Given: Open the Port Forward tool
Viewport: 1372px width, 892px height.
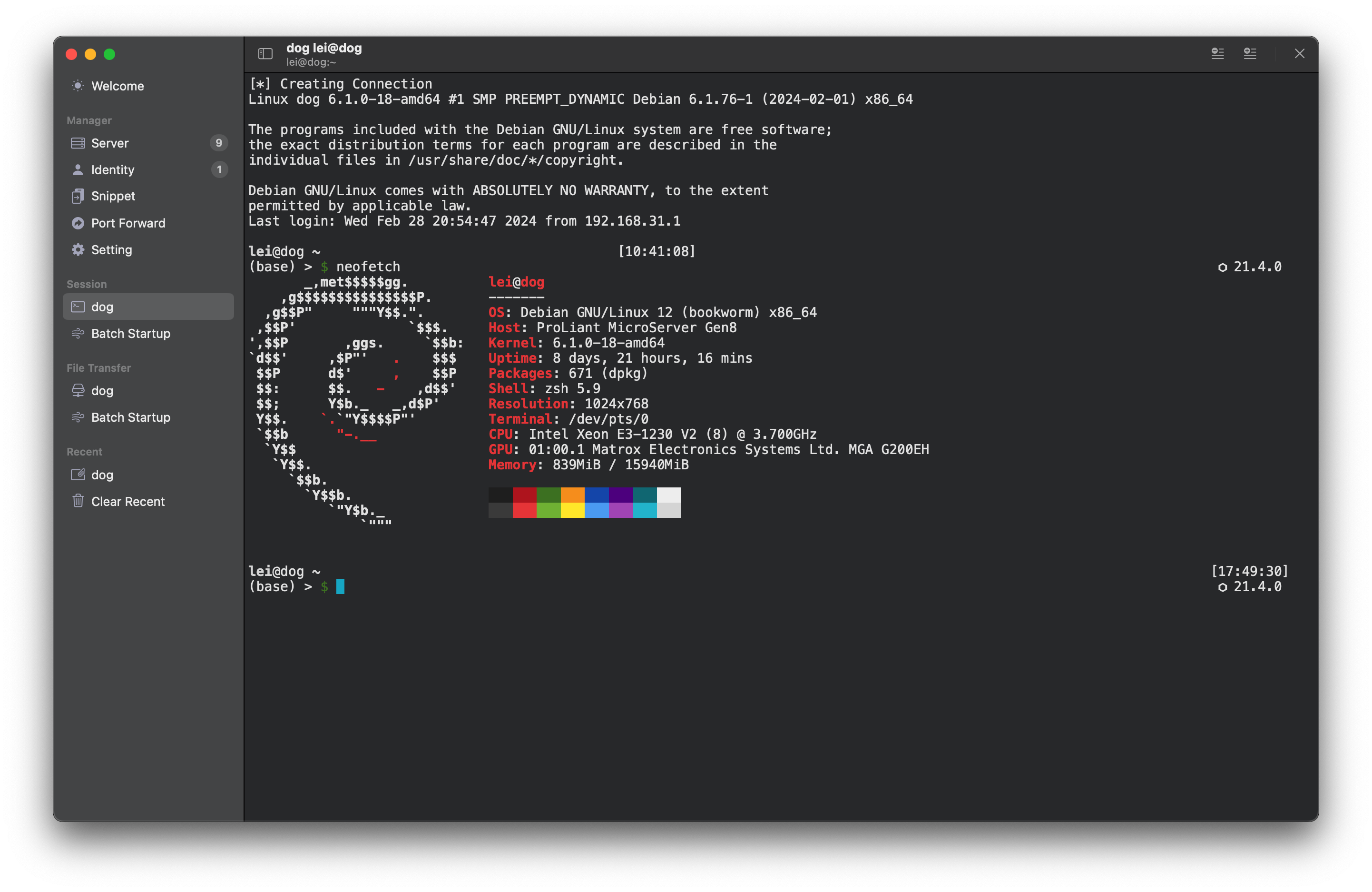Looking at the screenshot, I should coord(128,223).
